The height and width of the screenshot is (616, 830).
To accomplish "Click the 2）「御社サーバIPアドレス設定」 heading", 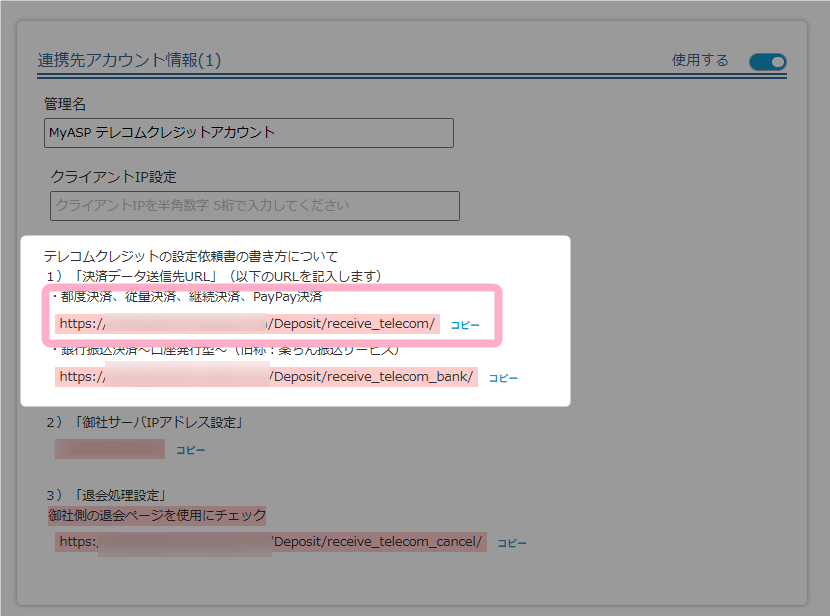I will point(144,422).
